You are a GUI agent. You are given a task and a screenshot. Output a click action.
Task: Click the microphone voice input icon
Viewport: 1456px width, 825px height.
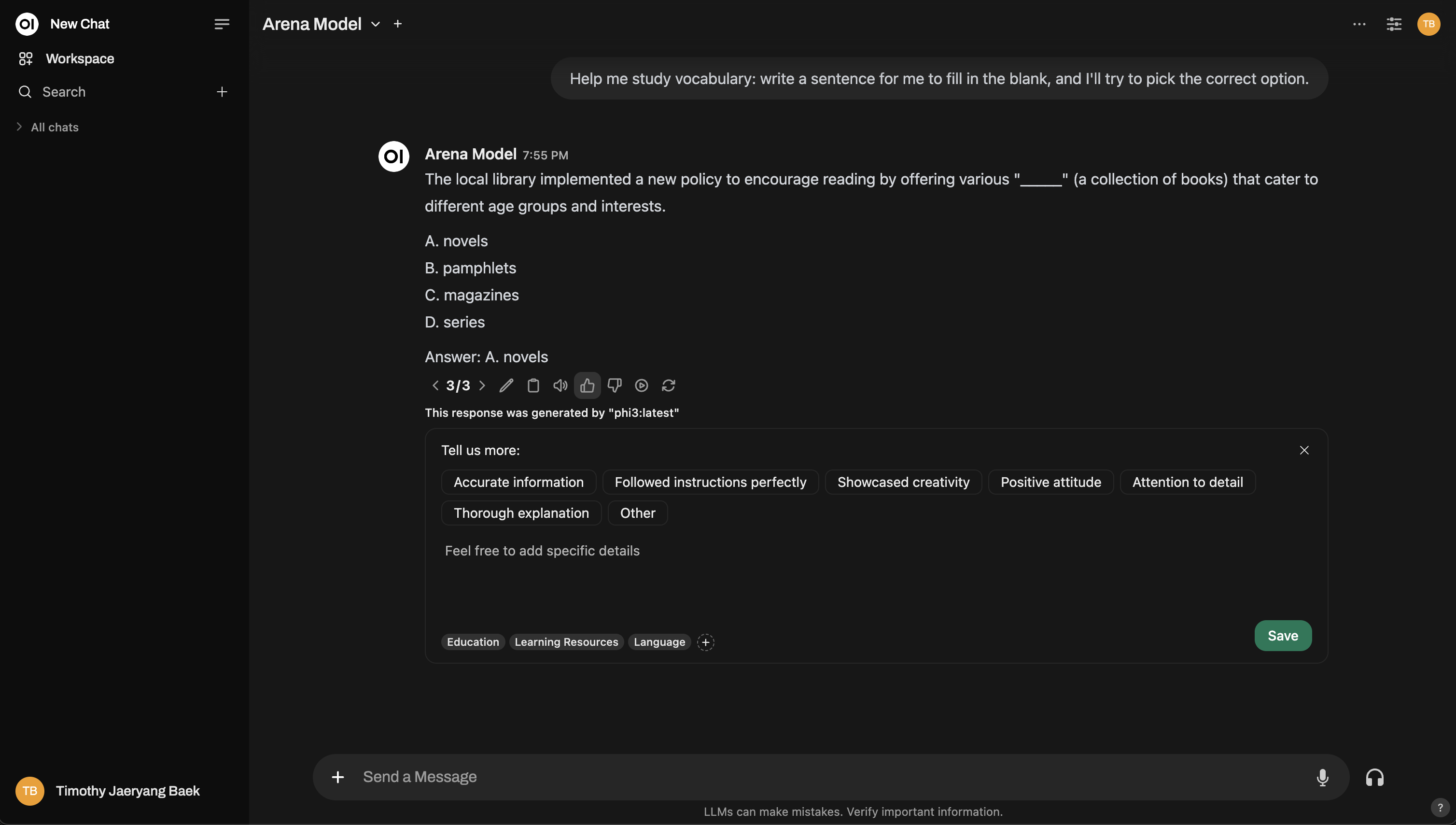point(1322,777)
